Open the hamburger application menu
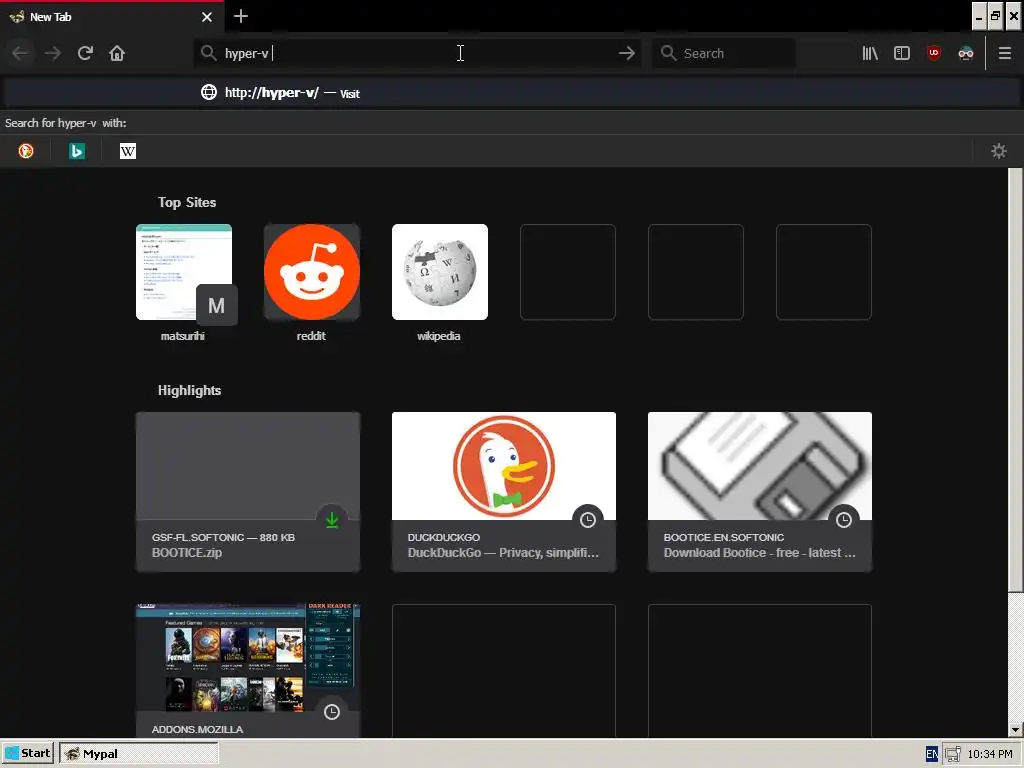Screen dimensions: 1024x768 tap(1004, 53)
